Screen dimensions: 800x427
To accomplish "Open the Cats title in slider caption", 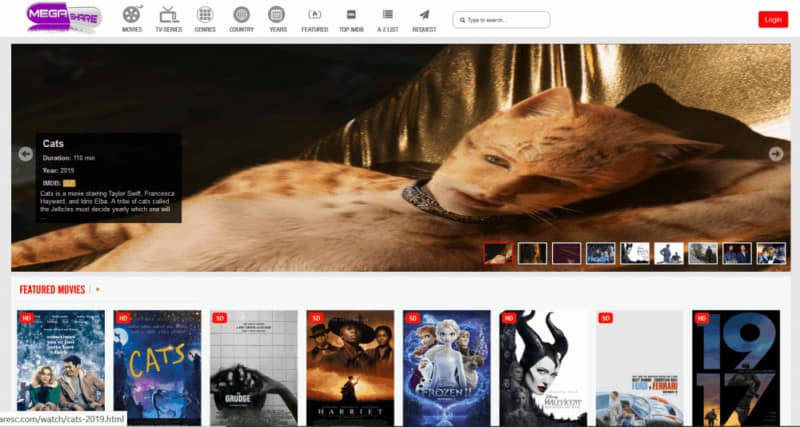I will (x=53, y=144).
